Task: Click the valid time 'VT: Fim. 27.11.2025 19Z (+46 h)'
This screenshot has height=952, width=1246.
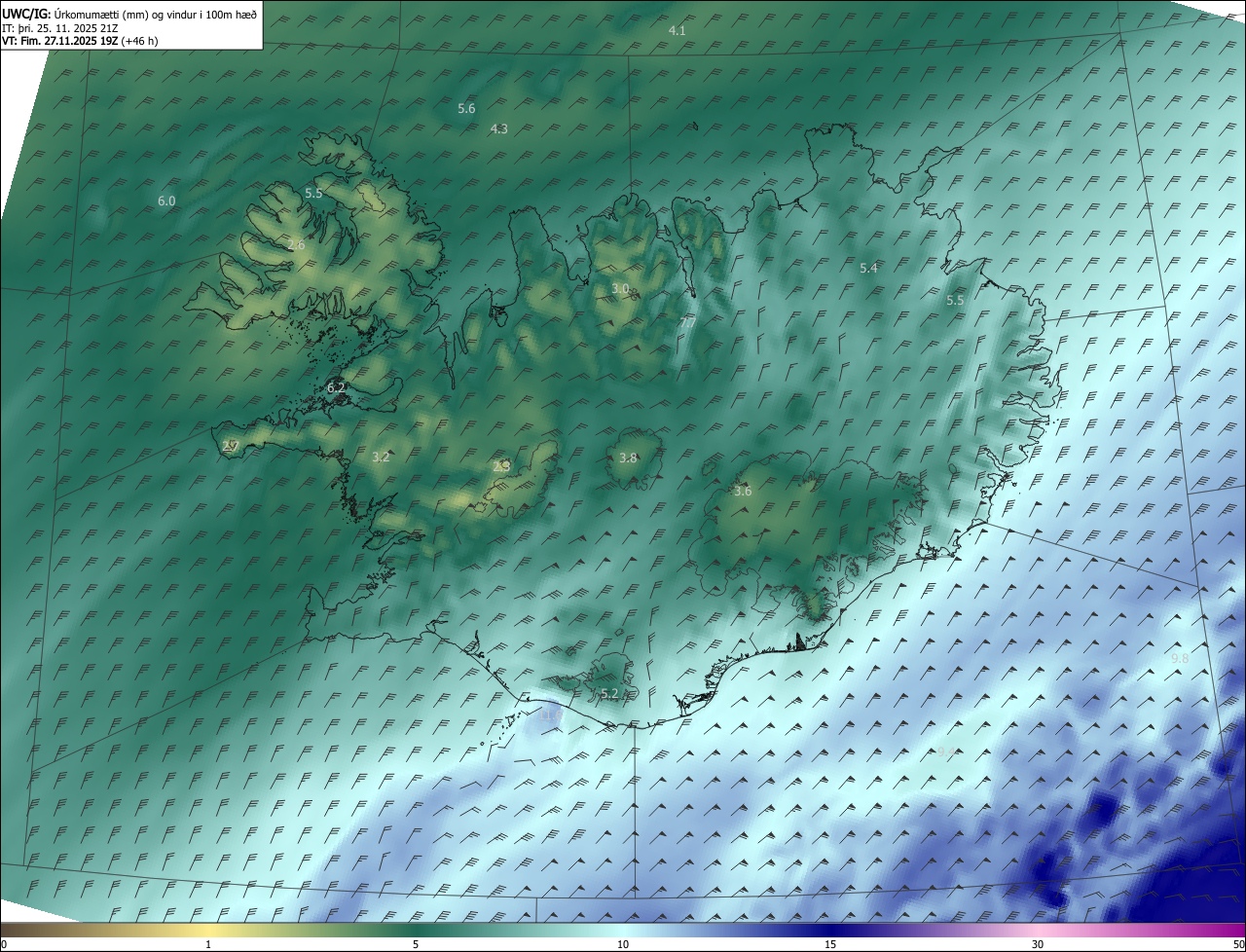Action: (80, 41)
